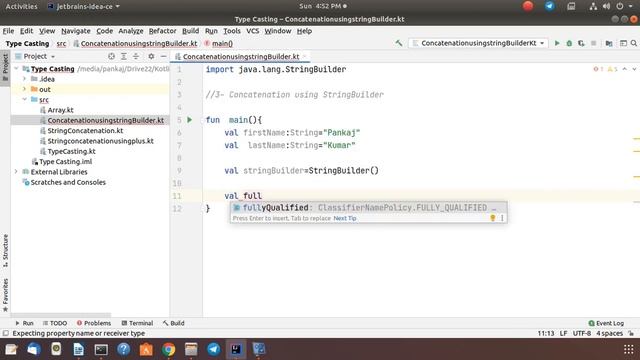Open the Refactor menu
This screenshot has height=360, width=640.
pyautogui.click(x=162, y=31)
